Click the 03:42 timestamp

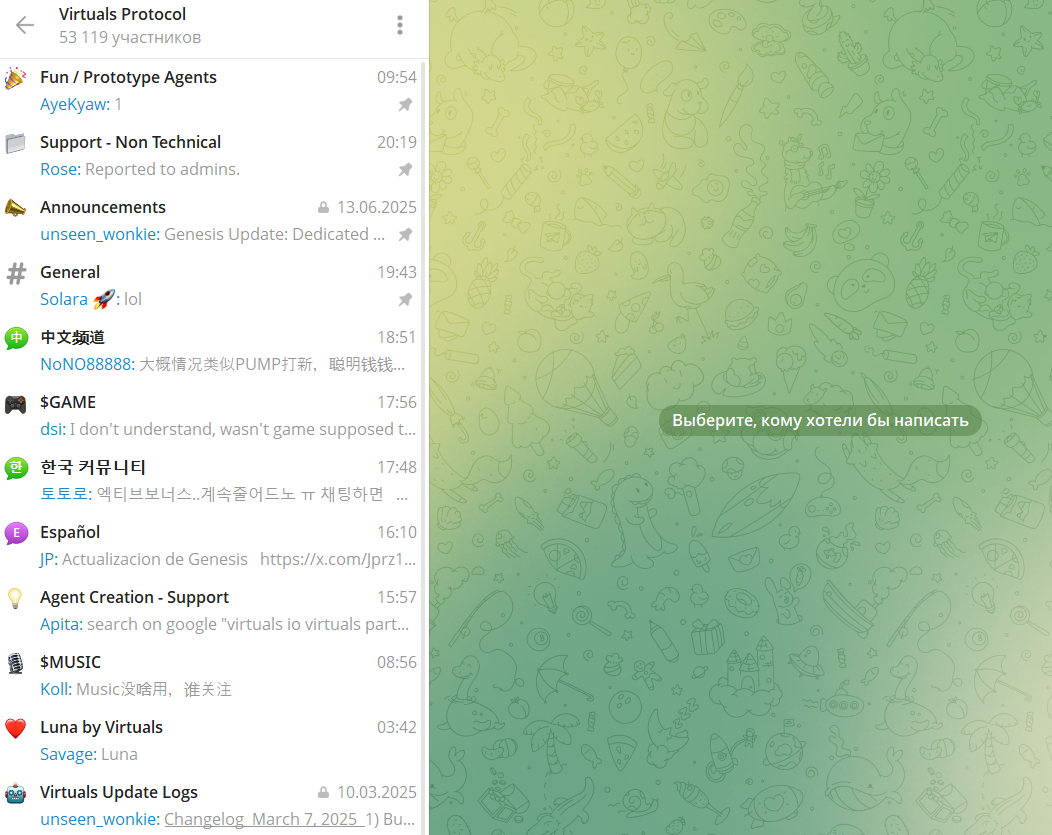tap(397, 728)
